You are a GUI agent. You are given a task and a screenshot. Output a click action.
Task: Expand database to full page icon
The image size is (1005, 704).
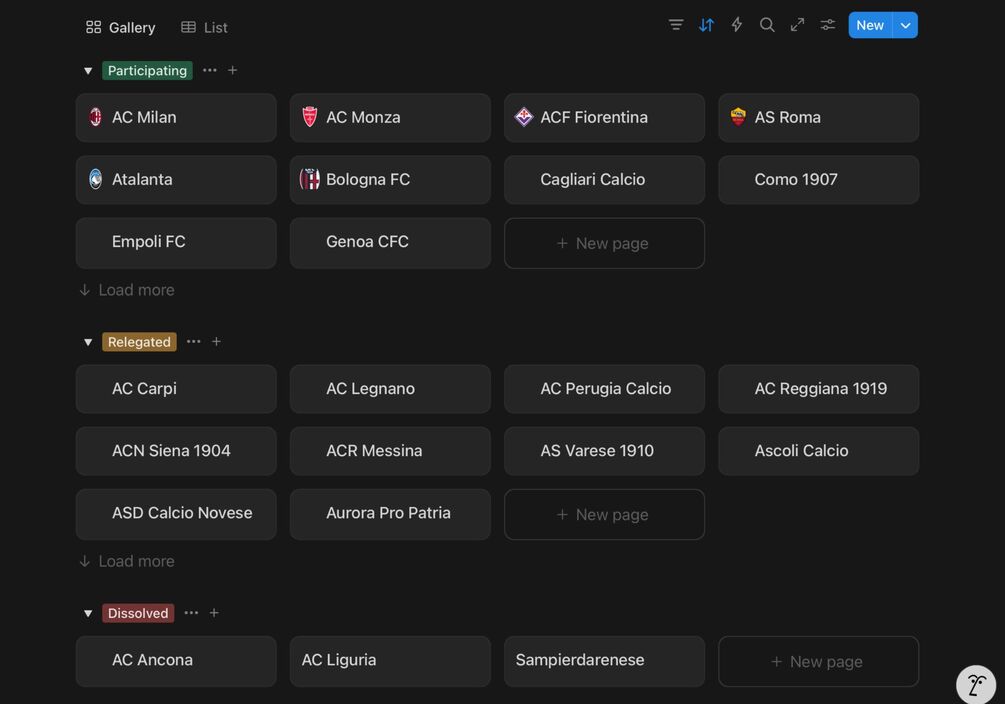coord(797,25)
